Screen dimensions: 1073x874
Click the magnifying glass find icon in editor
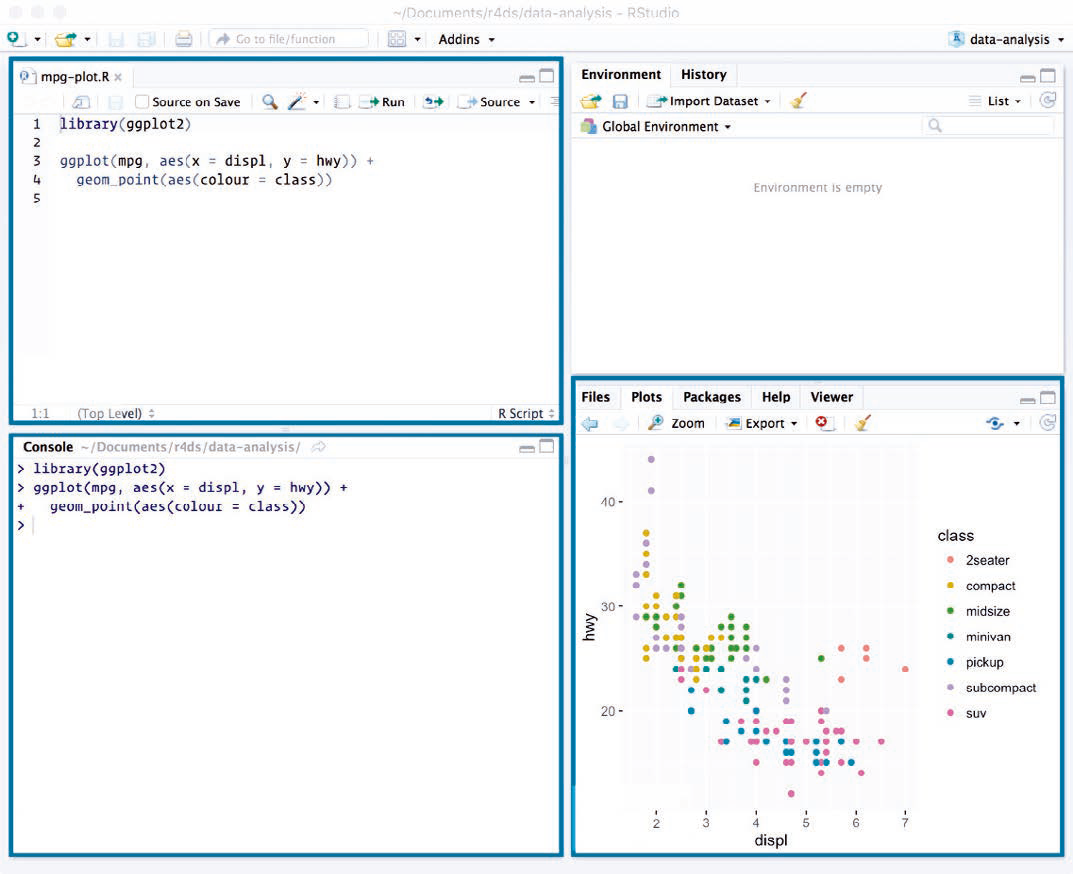point(269,102)
